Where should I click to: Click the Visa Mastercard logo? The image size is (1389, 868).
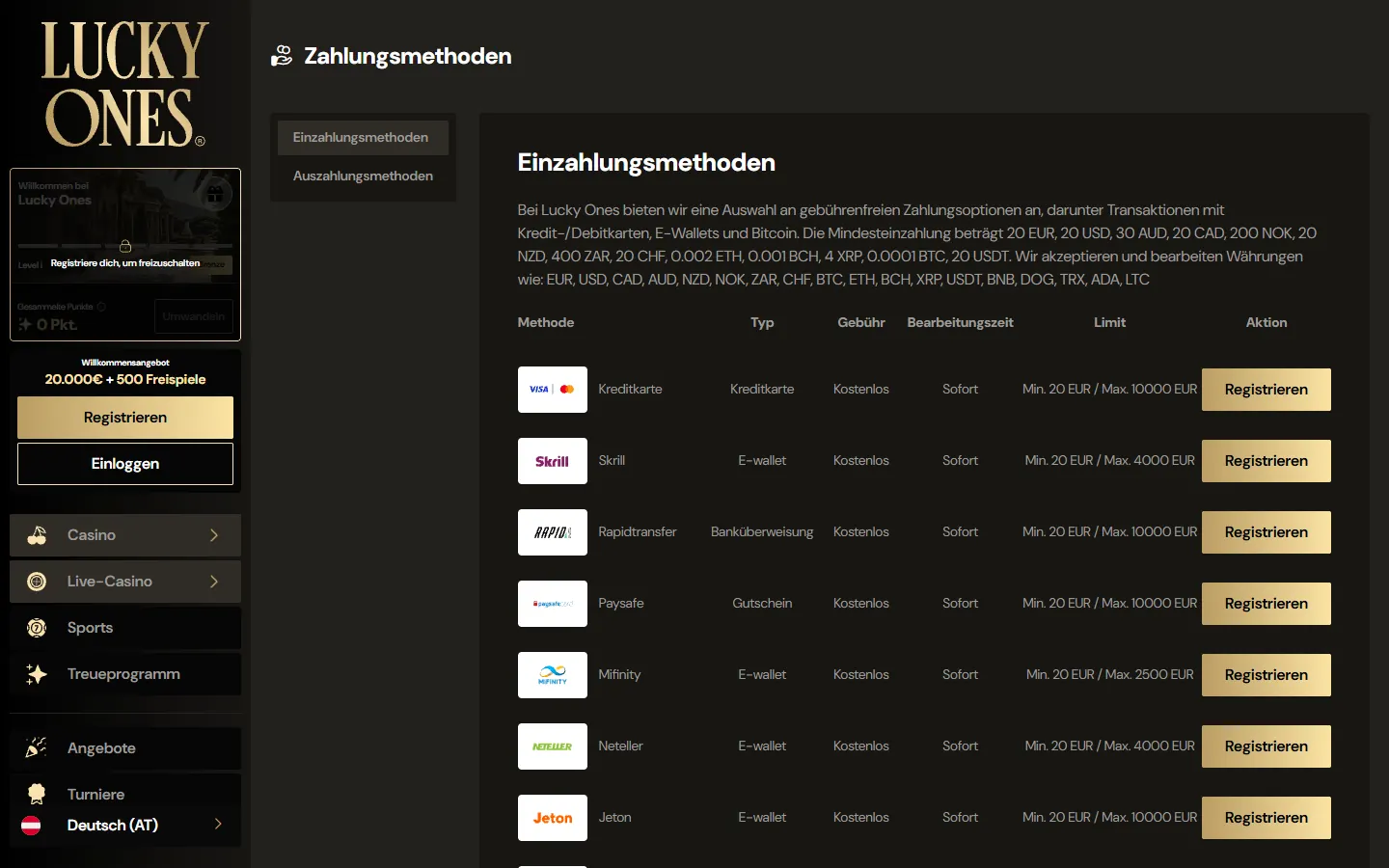[553, 390]
